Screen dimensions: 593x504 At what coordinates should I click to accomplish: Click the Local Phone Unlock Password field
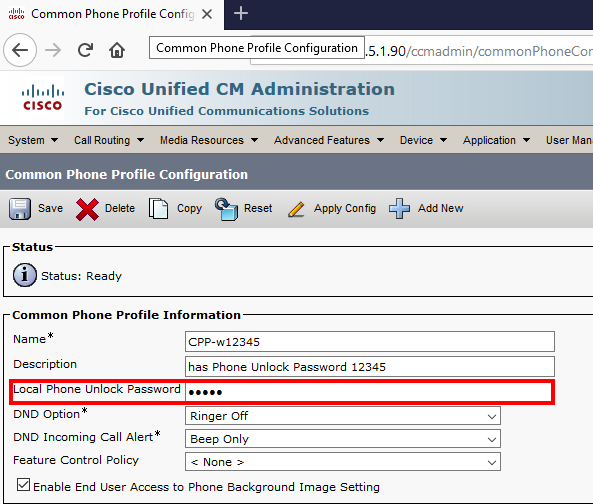(x=369, y=392)
